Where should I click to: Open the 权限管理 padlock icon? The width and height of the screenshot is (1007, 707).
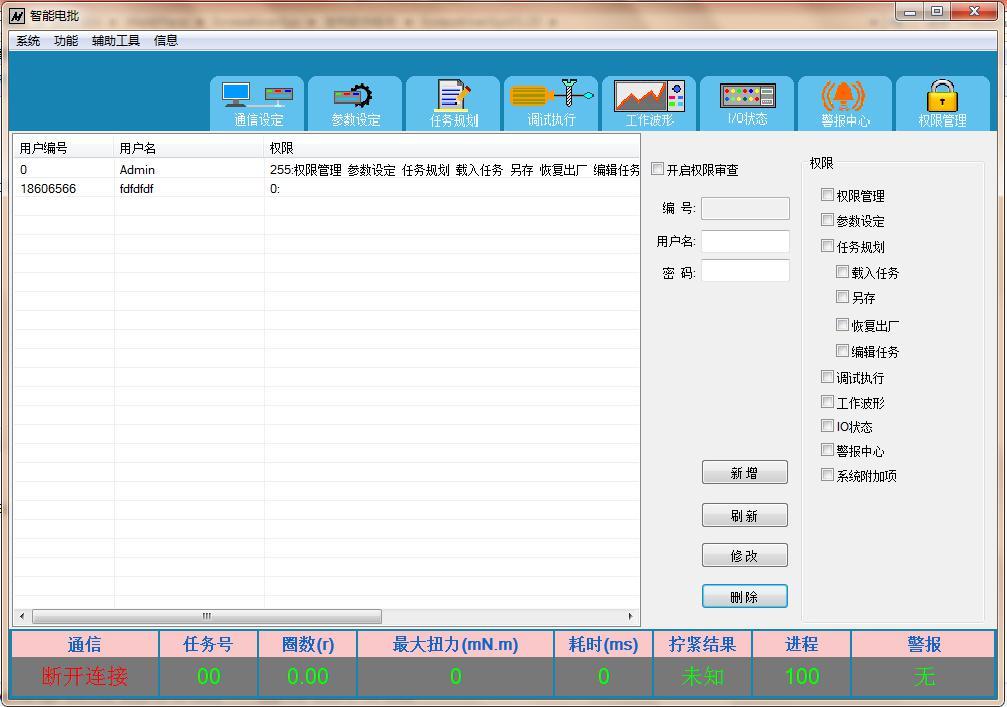[942, 103]
